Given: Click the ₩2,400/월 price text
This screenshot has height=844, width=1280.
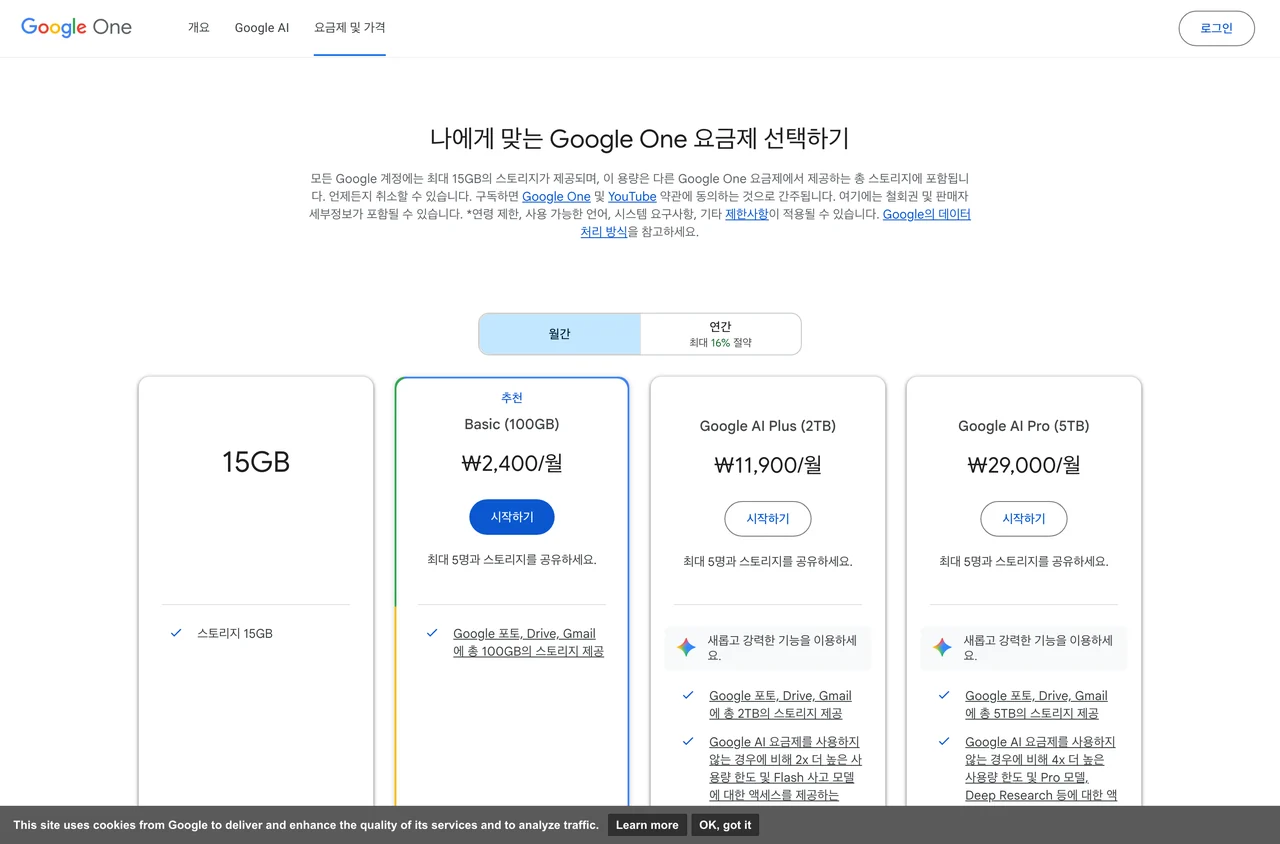Looking at the screenshot, I should tap(512, 463).
